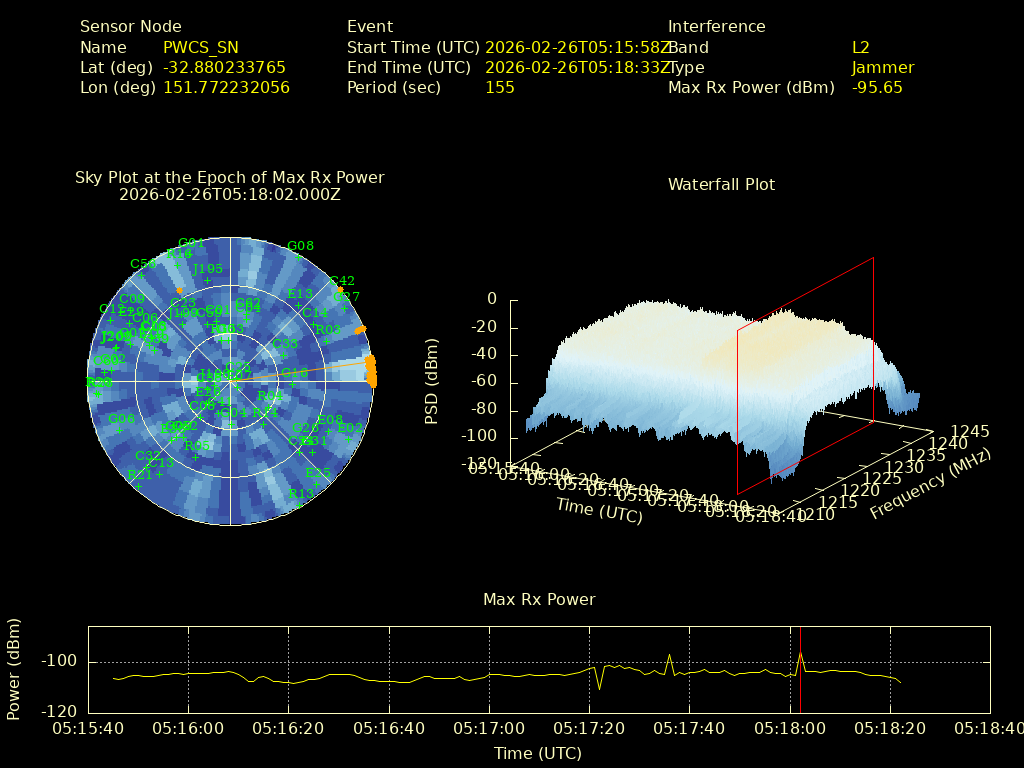Click the 05:17:00 tick on the power chart
The width and height of the screenshot is (1024, 768).
[489, 729]
